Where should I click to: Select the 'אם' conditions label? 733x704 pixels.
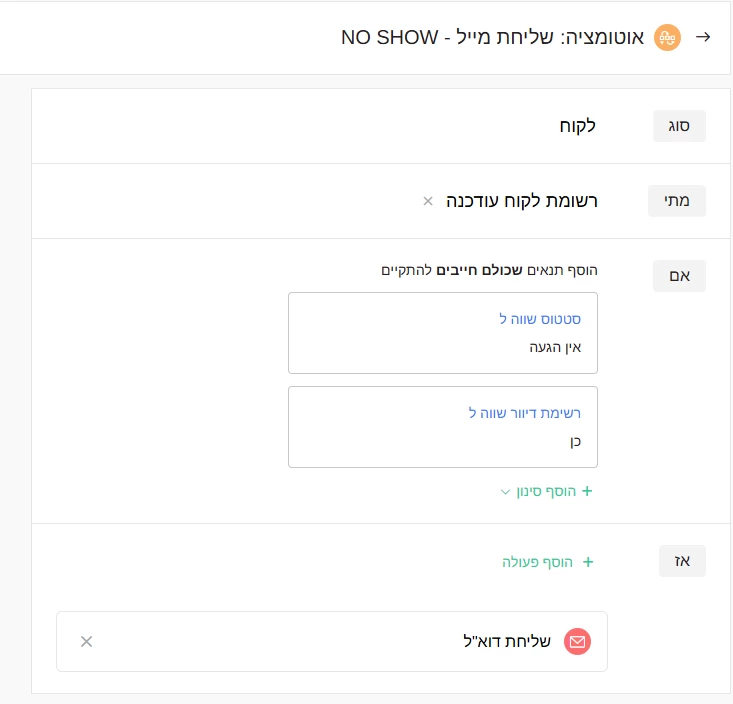tap(679, 276)
